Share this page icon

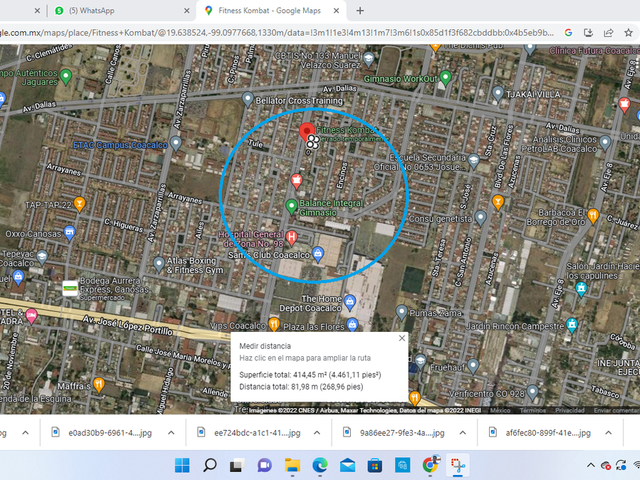point(608,33)
